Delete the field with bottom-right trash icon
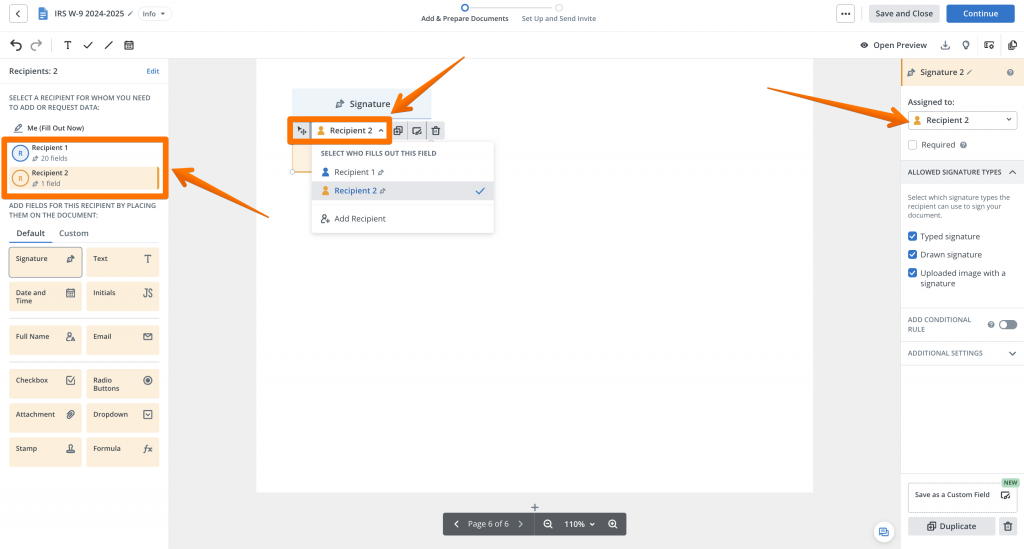 [1008, 526]
